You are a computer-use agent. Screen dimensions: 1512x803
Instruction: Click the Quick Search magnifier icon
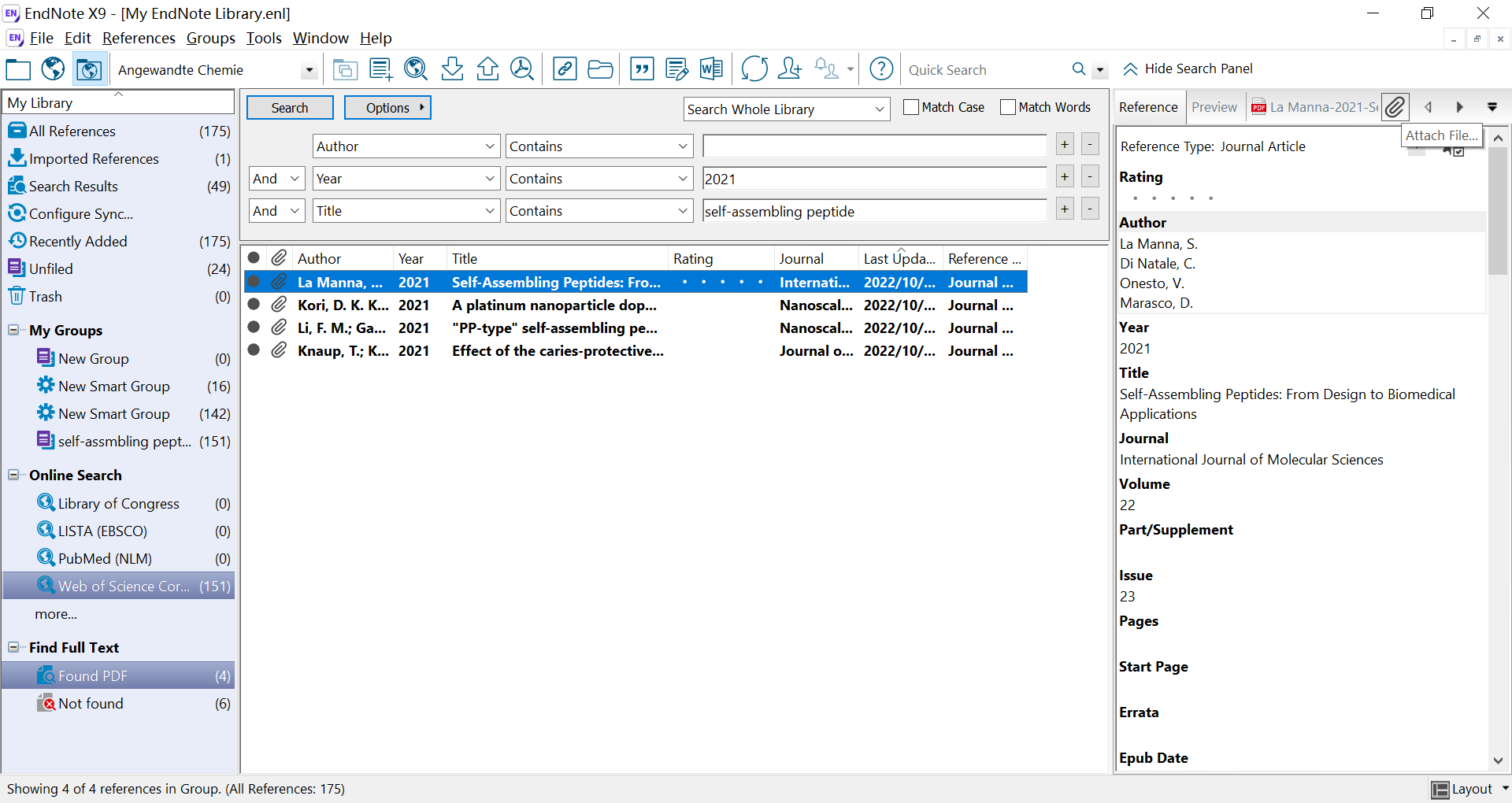(1079, 69)
